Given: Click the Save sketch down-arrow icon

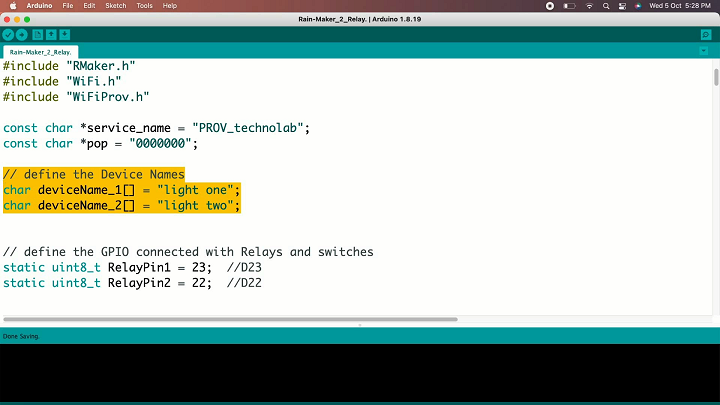Looking at the screenshot, I should click(x=65, y=35).
